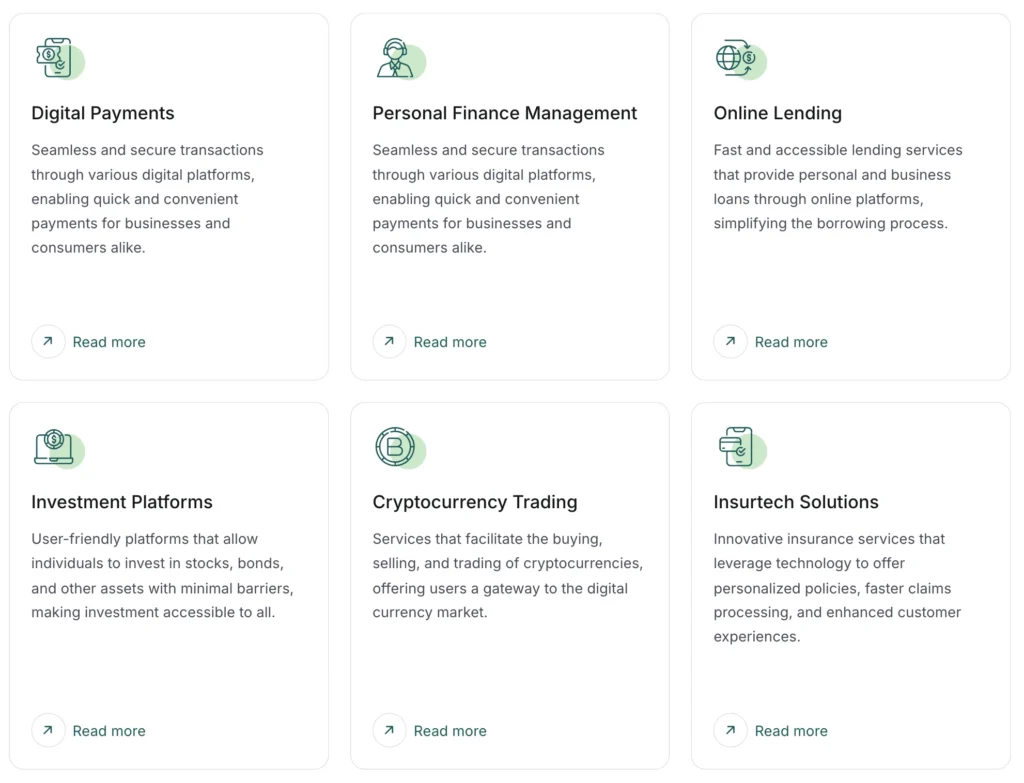Open Read more for Insurtech Solutions
Image resolution: width=1024 pixels, height=783 pixels.
[791, 730]
